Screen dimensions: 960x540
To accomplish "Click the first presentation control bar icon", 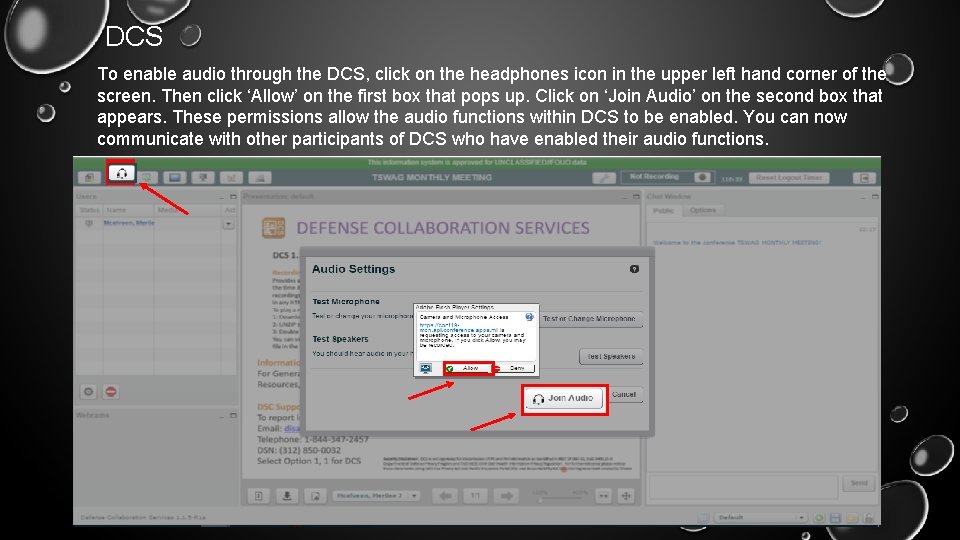I will pyautogui.click(x=259, y=496).
